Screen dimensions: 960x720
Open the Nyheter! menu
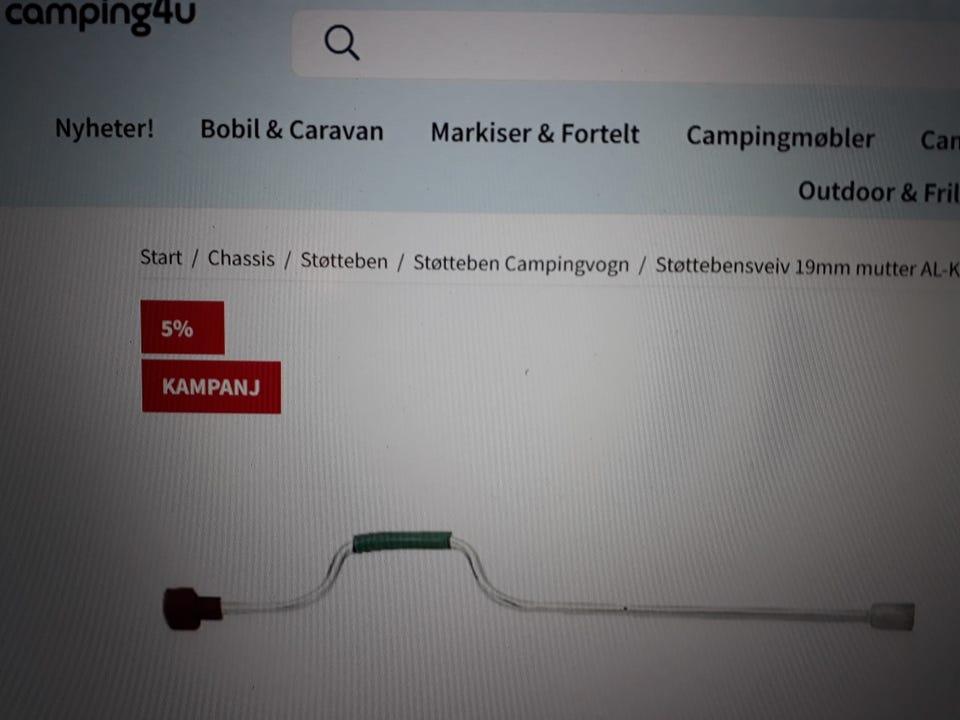click(x=104, y=129)
